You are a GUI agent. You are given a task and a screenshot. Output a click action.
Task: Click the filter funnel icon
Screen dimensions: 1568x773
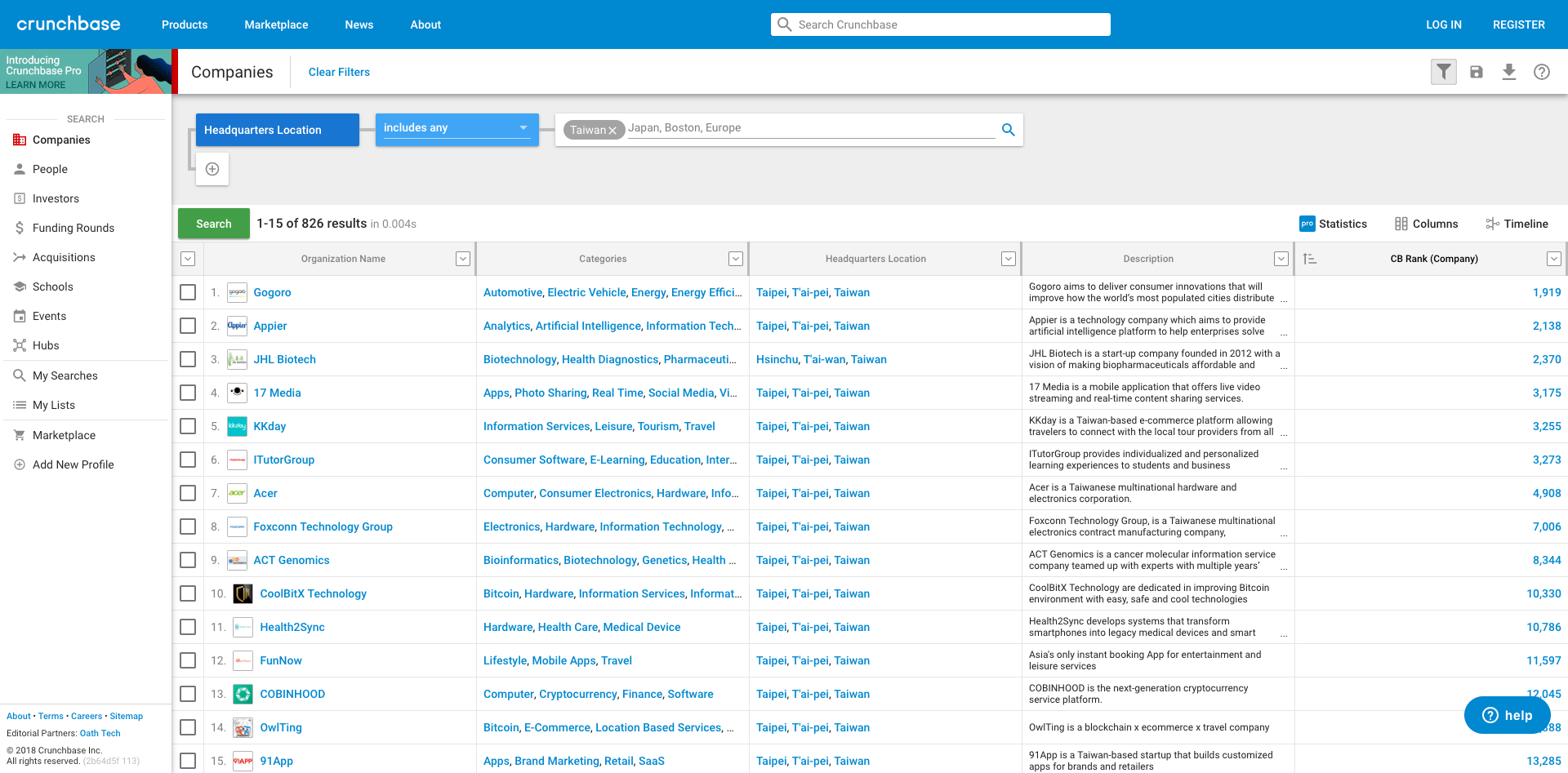coord(1444,72)
